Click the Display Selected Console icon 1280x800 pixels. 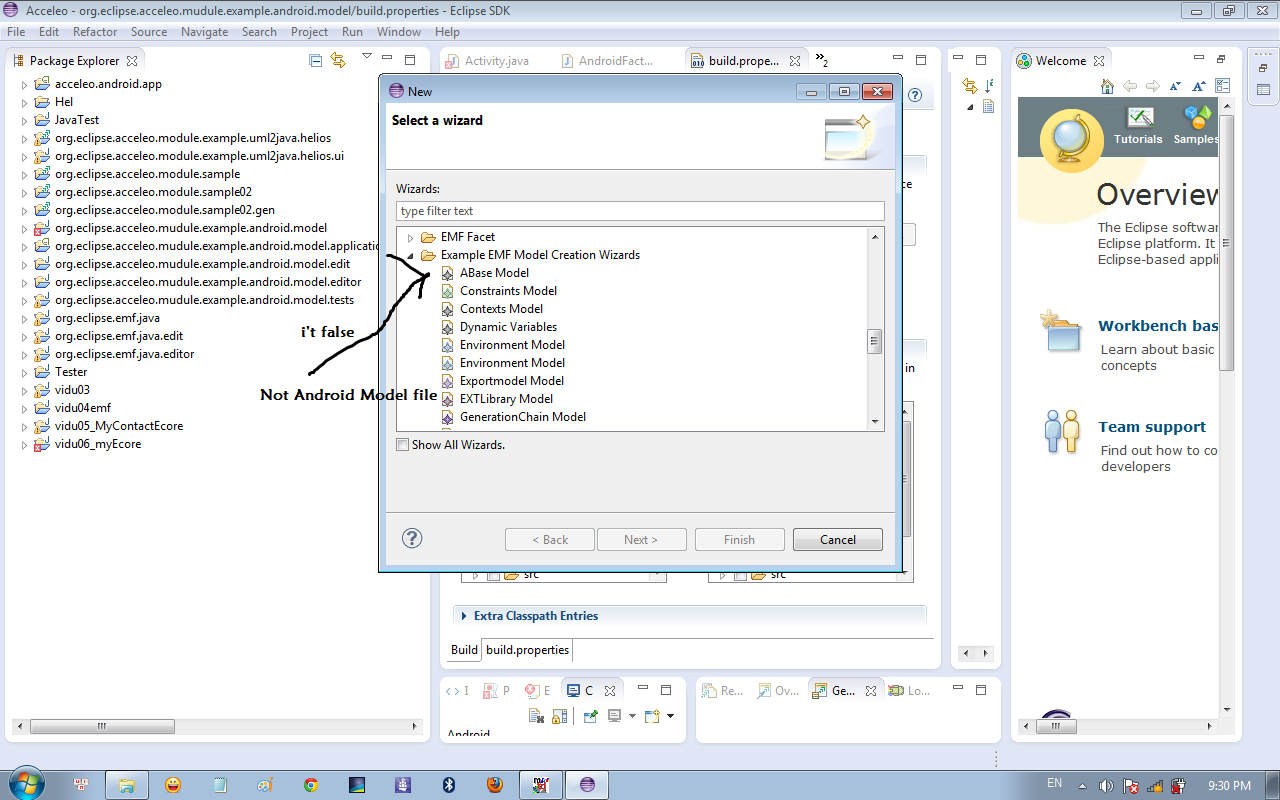[x=614, y=716]
